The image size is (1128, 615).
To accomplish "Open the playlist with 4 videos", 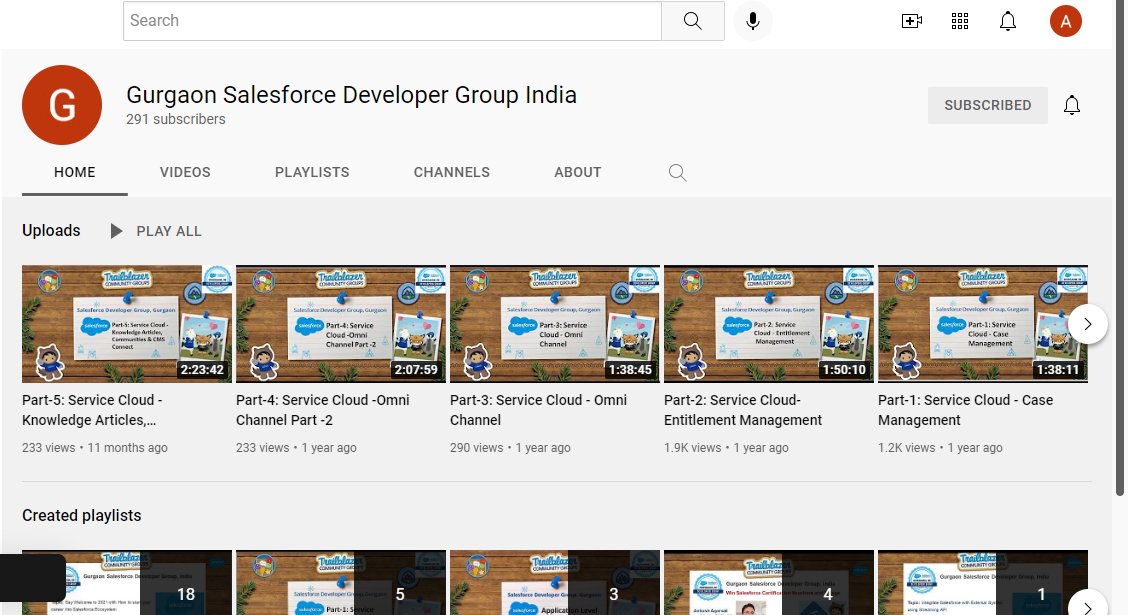I will tap(769, 583).
